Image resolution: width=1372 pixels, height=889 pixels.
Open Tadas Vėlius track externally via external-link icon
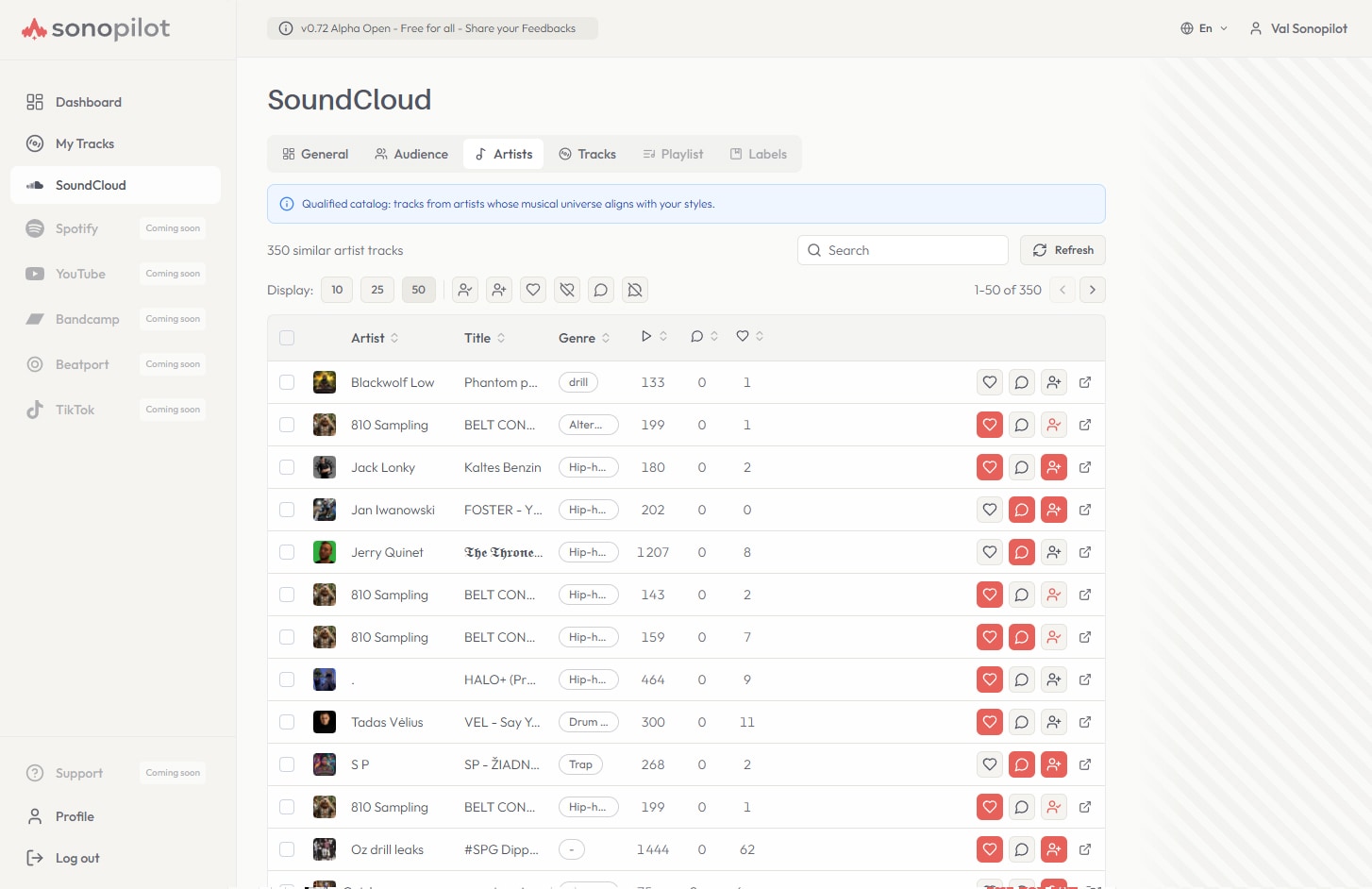[1085, 722]
